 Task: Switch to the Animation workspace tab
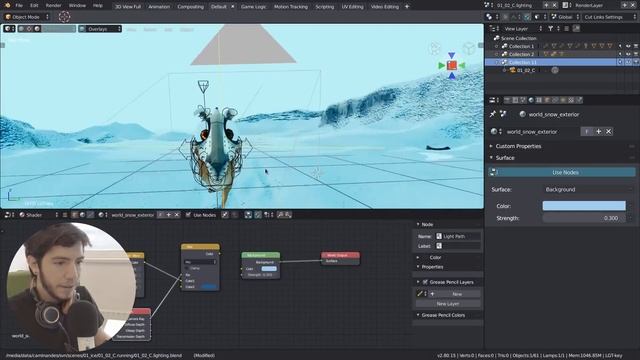click(159, 7)
